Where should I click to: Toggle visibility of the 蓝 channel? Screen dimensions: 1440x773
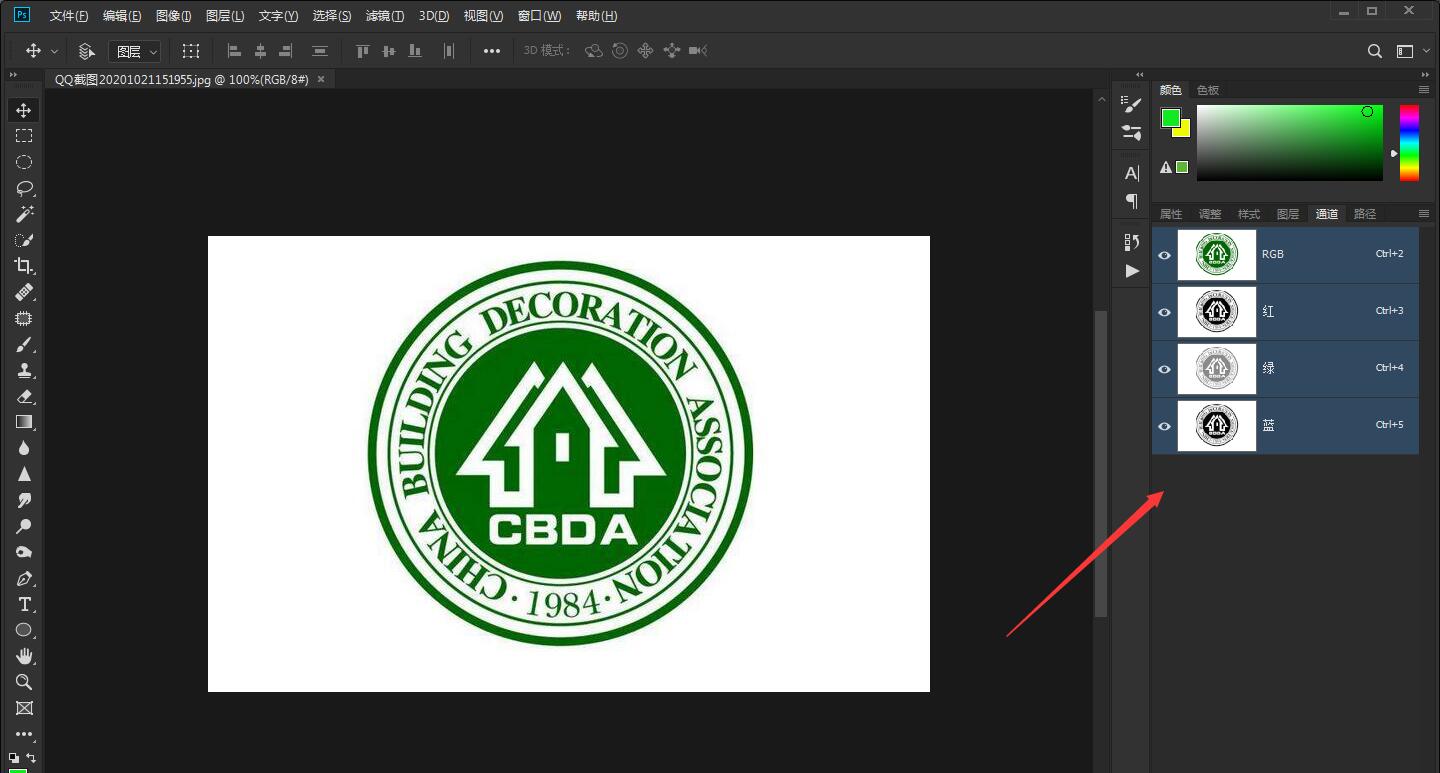click(1164, 426)
